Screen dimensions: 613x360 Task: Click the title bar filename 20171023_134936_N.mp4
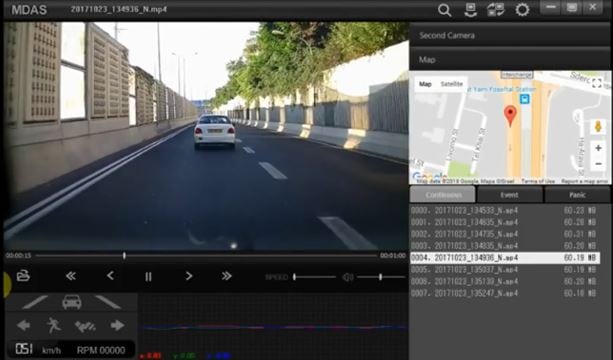[x=119, y=9]
